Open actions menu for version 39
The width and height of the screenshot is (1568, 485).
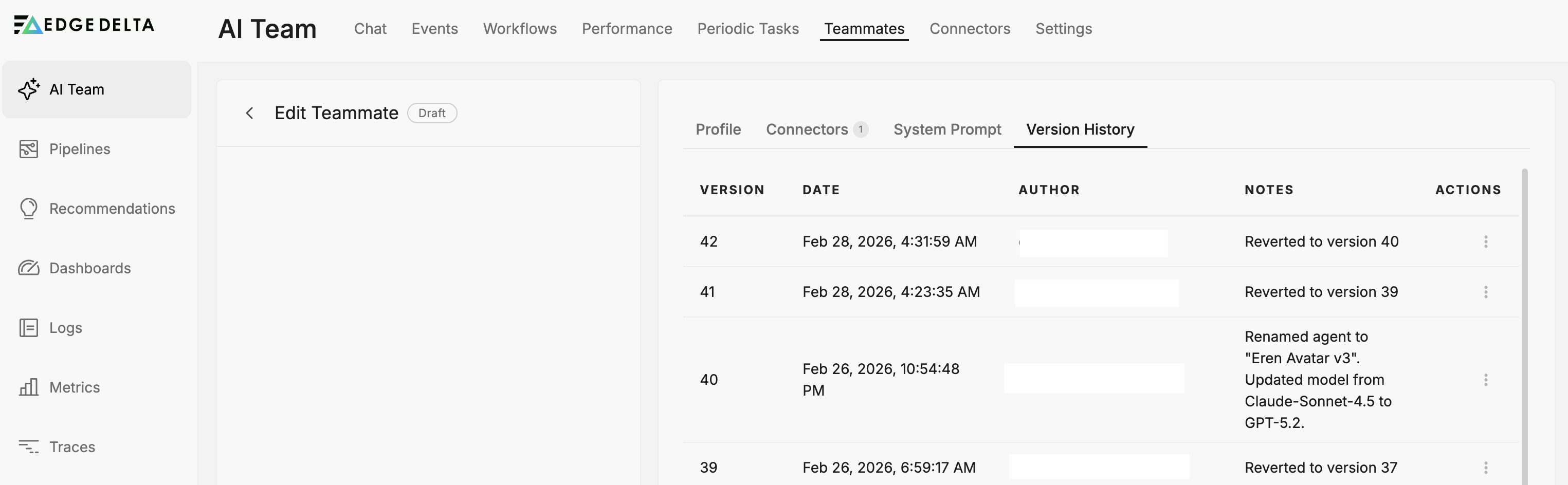click(x=1485, y=468)
